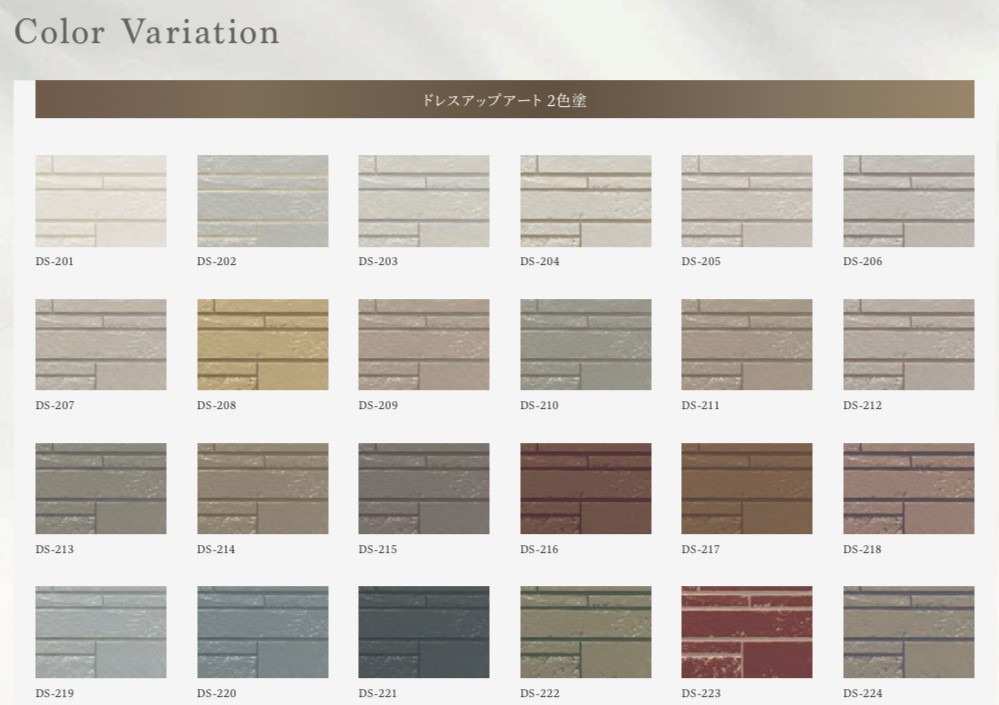The width and height of the screenshot is (999, 705).
Task: Choose the DS-204 cream tile swatch
Action: [585, 201]
